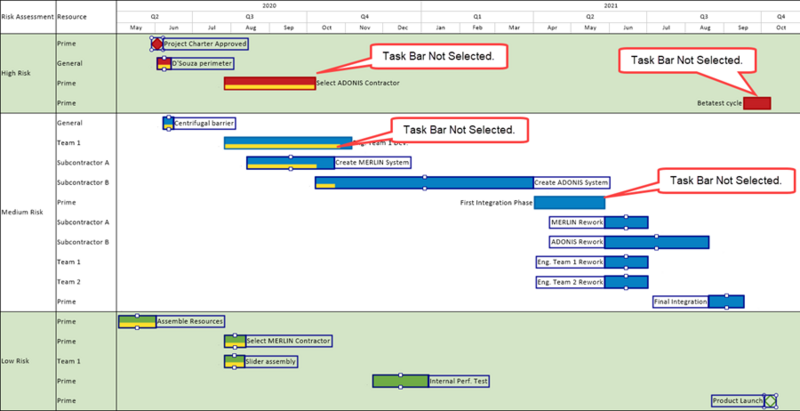Click the D'Souza perimeter task bar
800x411 pixels.
[x=164, y=64]
